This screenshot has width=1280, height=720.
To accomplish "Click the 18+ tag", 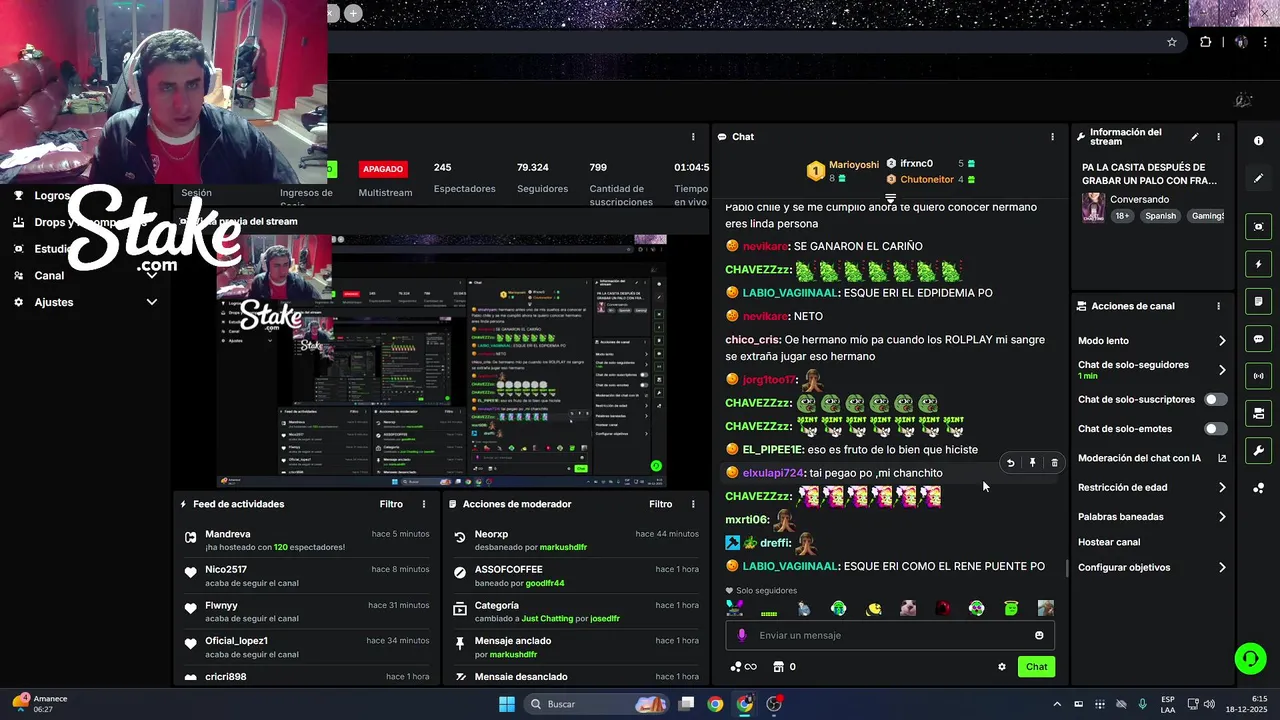I will 1122,216.
